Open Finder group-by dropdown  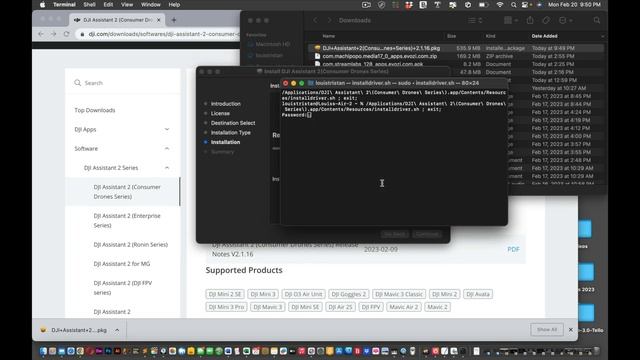[x=511, y=20]
